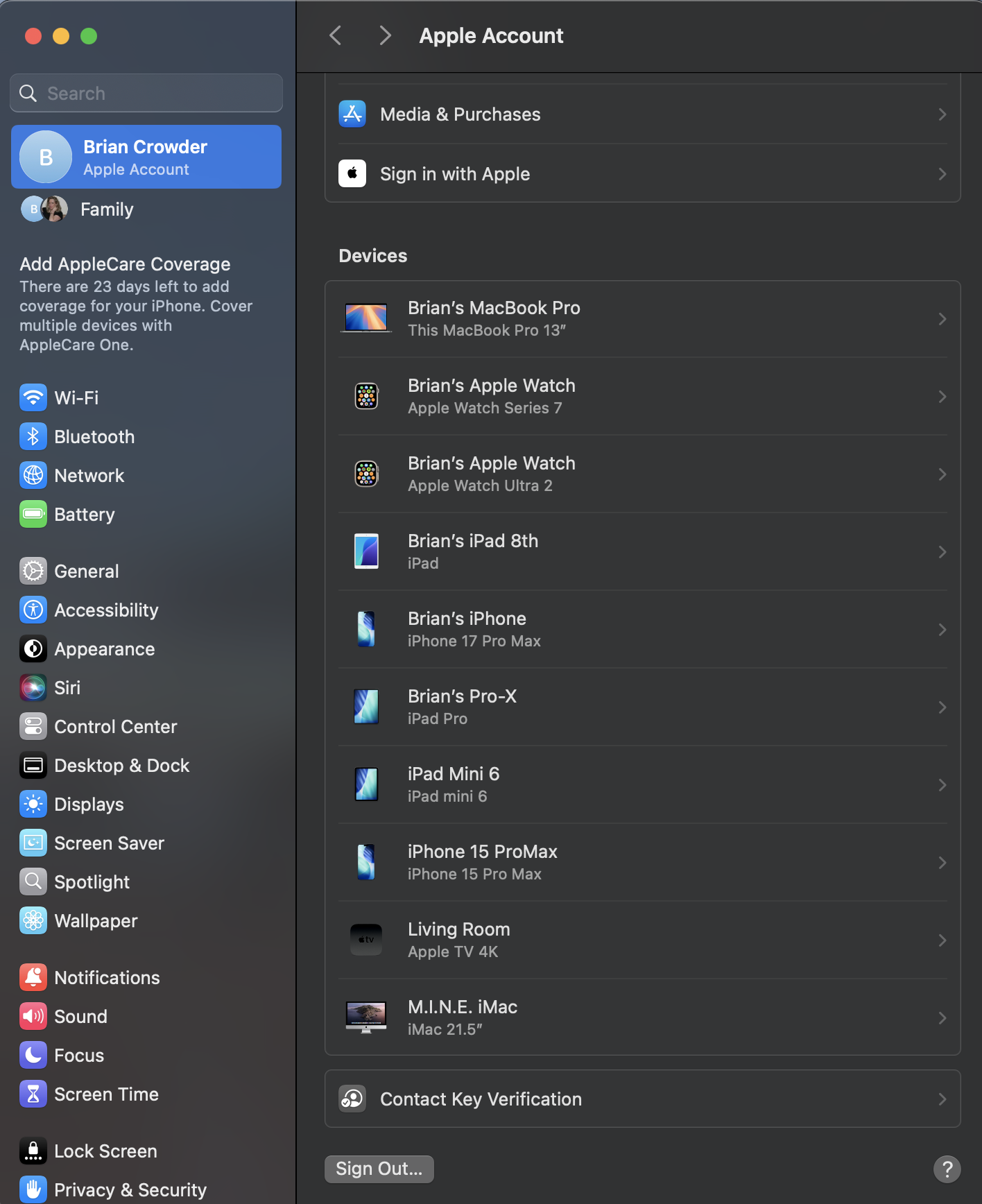Click the iMac 21.5″ subtitle text
The image size is (982, 1204).
click(x=445, y=1030)
